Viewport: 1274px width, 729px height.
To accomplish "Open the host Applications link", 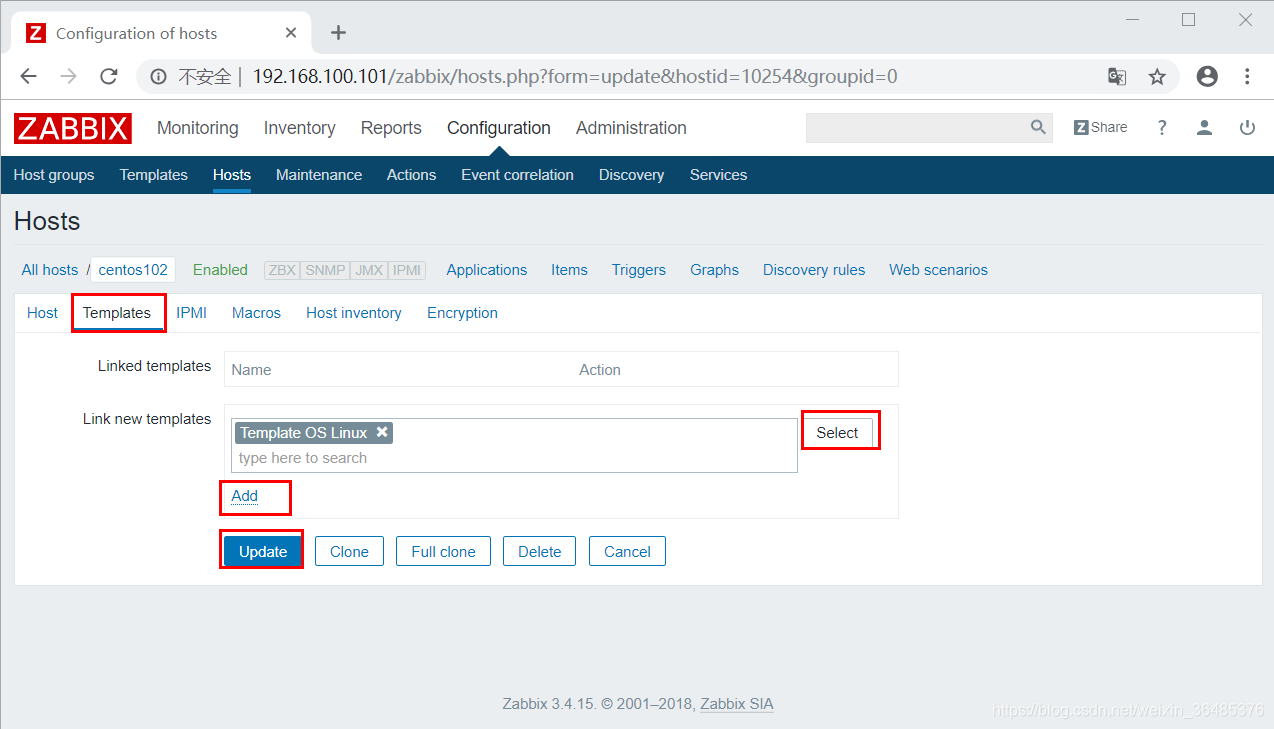I will point(487,270).
